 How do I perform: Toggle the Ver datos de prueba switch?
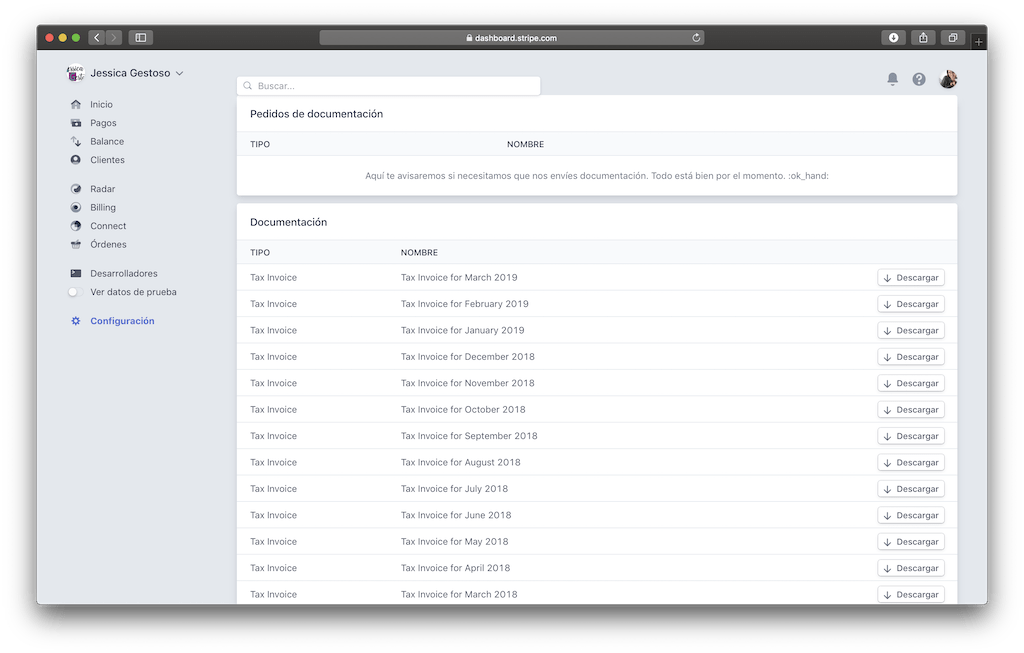(x=74, y=292)
